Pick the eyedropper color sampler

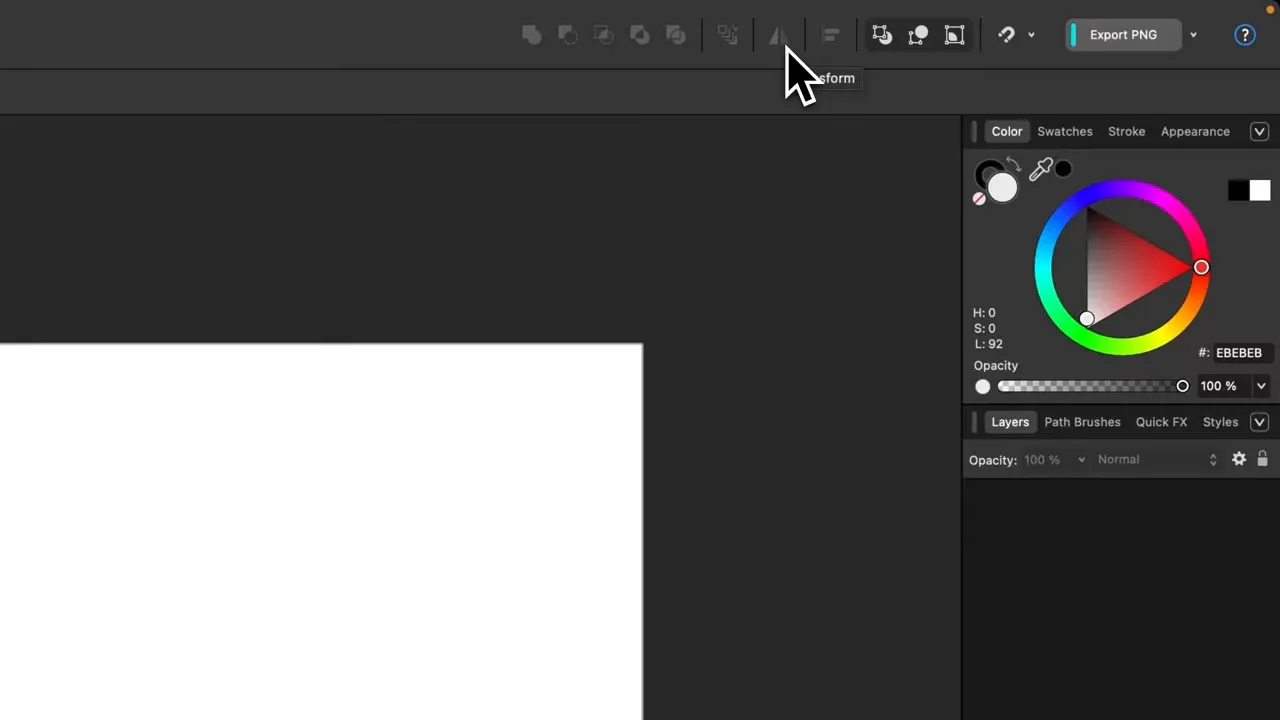1040,169
